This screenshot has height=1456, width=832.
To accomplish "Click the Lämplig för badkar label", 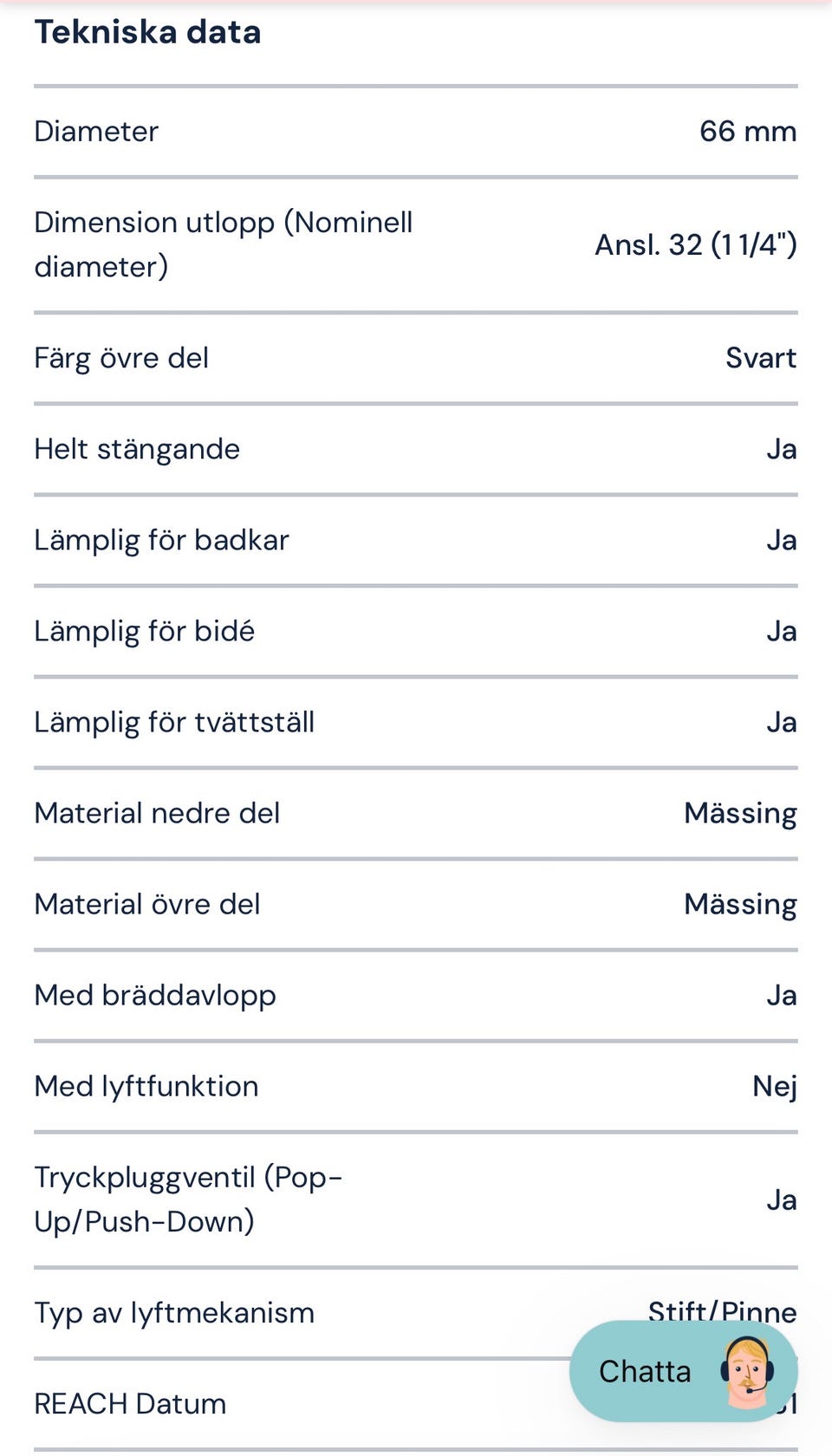I will click(x=161, y=540).
